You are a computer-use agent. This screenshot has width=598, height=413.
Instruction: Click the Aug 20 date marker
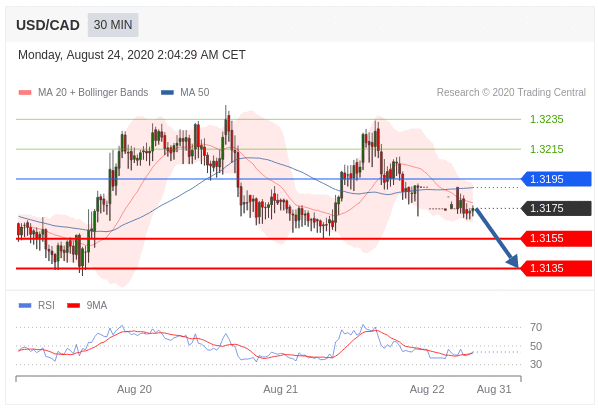coord(134,389)
